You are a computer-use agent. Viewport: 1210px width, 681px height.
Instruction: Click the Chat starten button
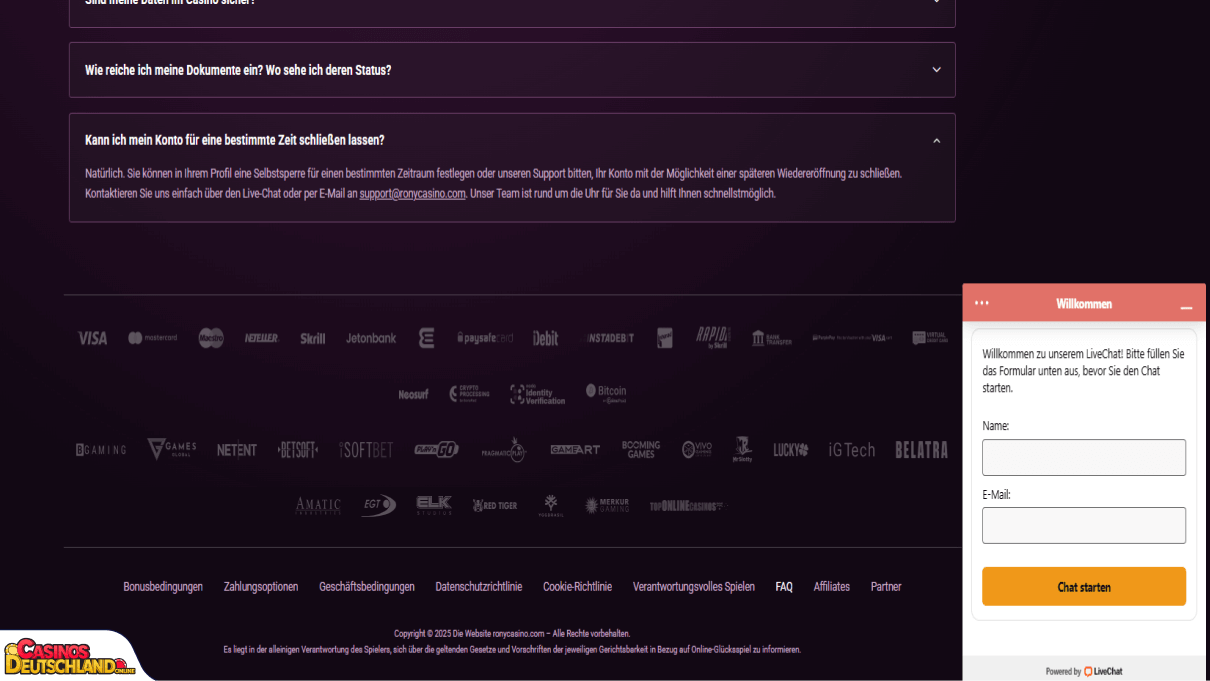pyautogui.click(x=1084, y=587)
